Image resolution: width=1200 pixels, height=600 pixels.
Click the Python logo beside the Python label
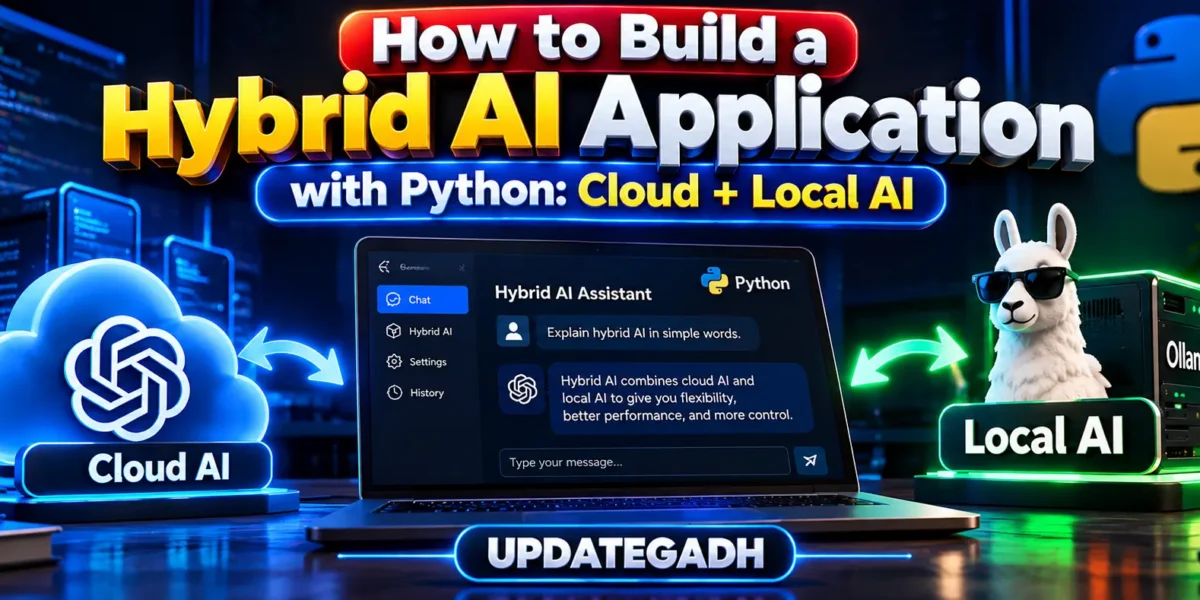pos(714,281)
